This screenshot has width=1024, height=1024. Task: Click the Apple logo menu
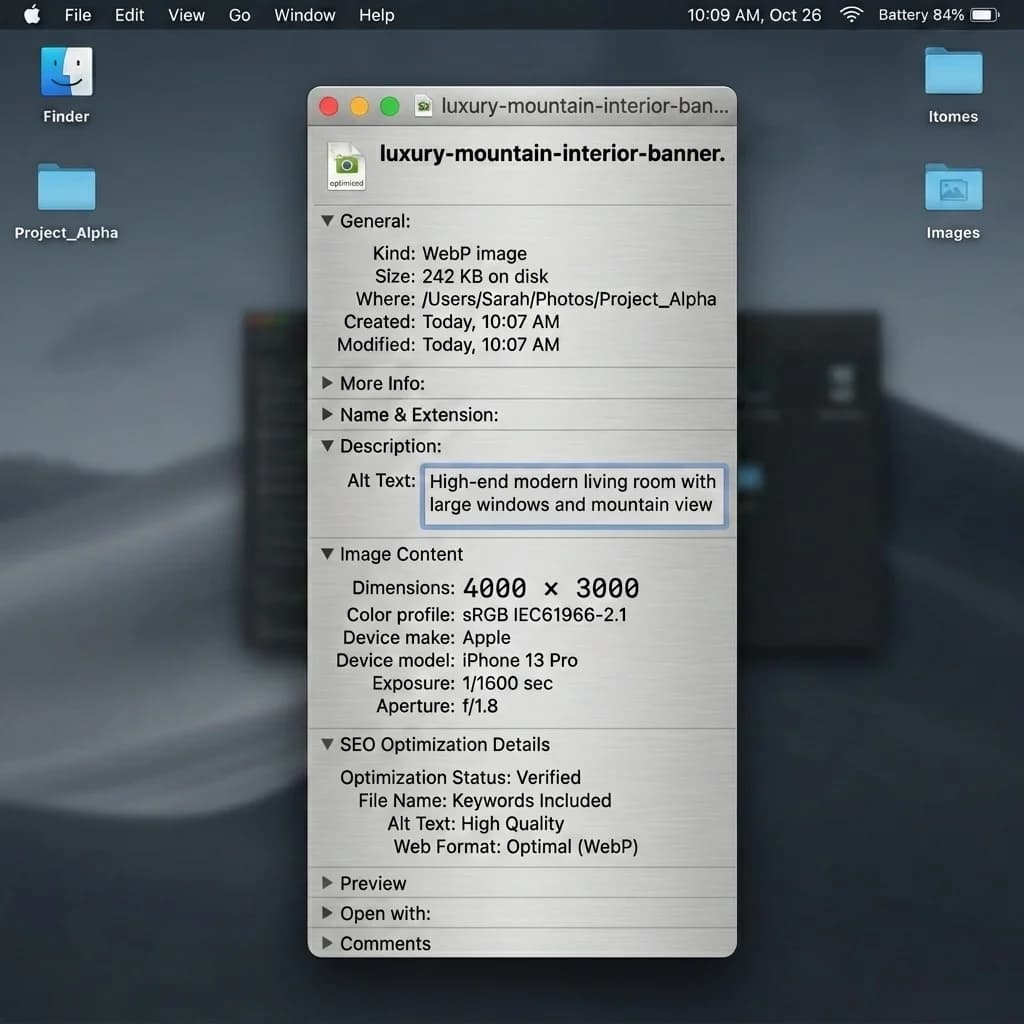[x=32, y=14]
